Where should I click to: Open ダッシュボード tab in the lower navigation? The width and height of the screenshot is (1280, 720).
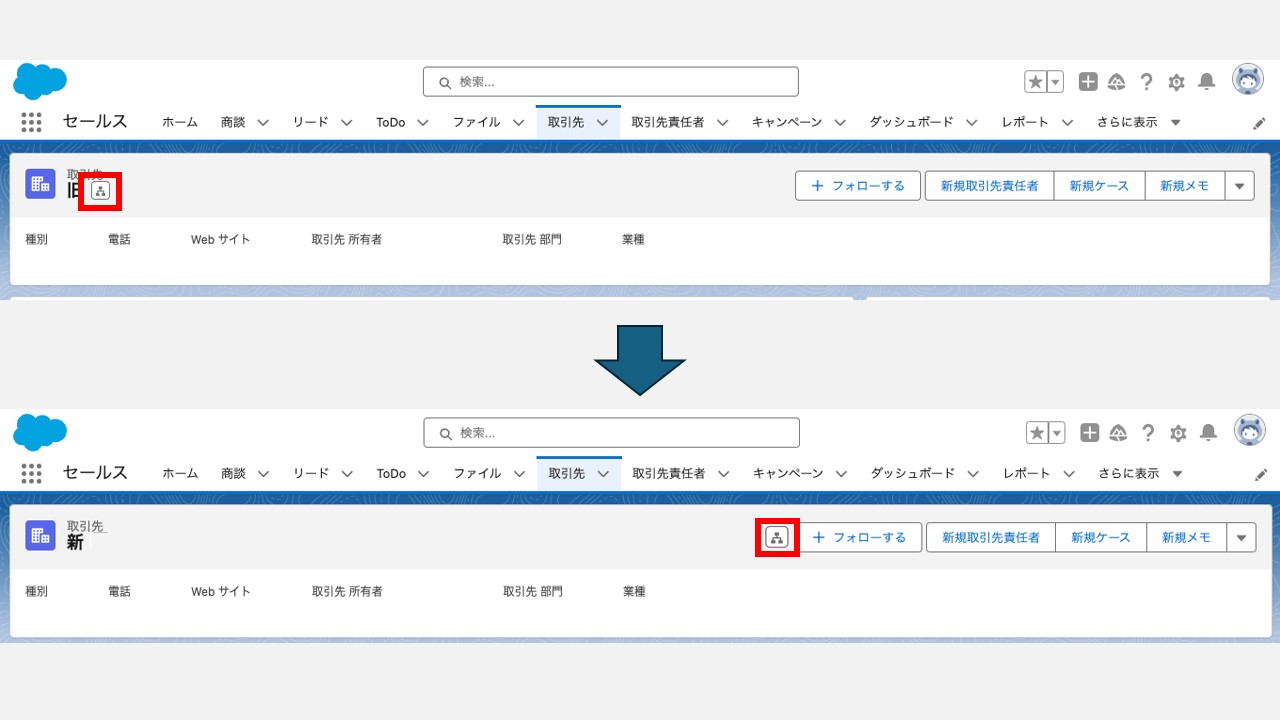point(911,473)
